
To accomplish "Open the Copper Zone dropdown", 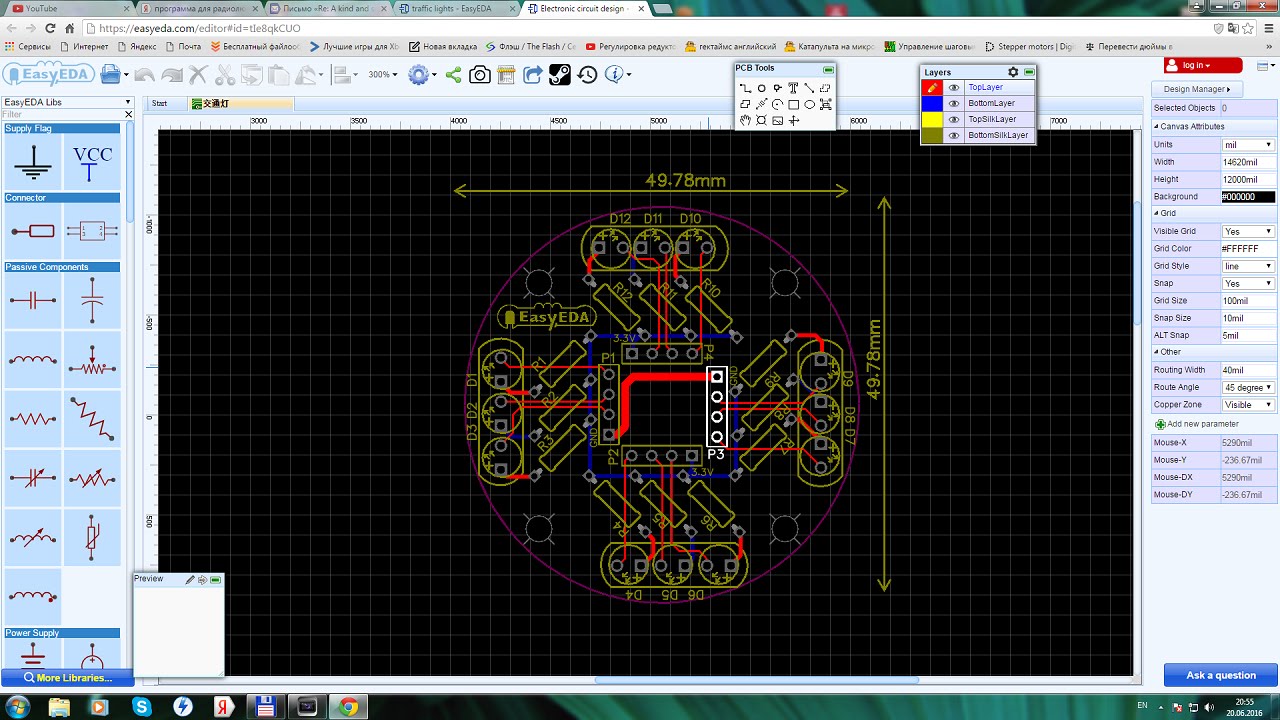I will coord(1248,405).
